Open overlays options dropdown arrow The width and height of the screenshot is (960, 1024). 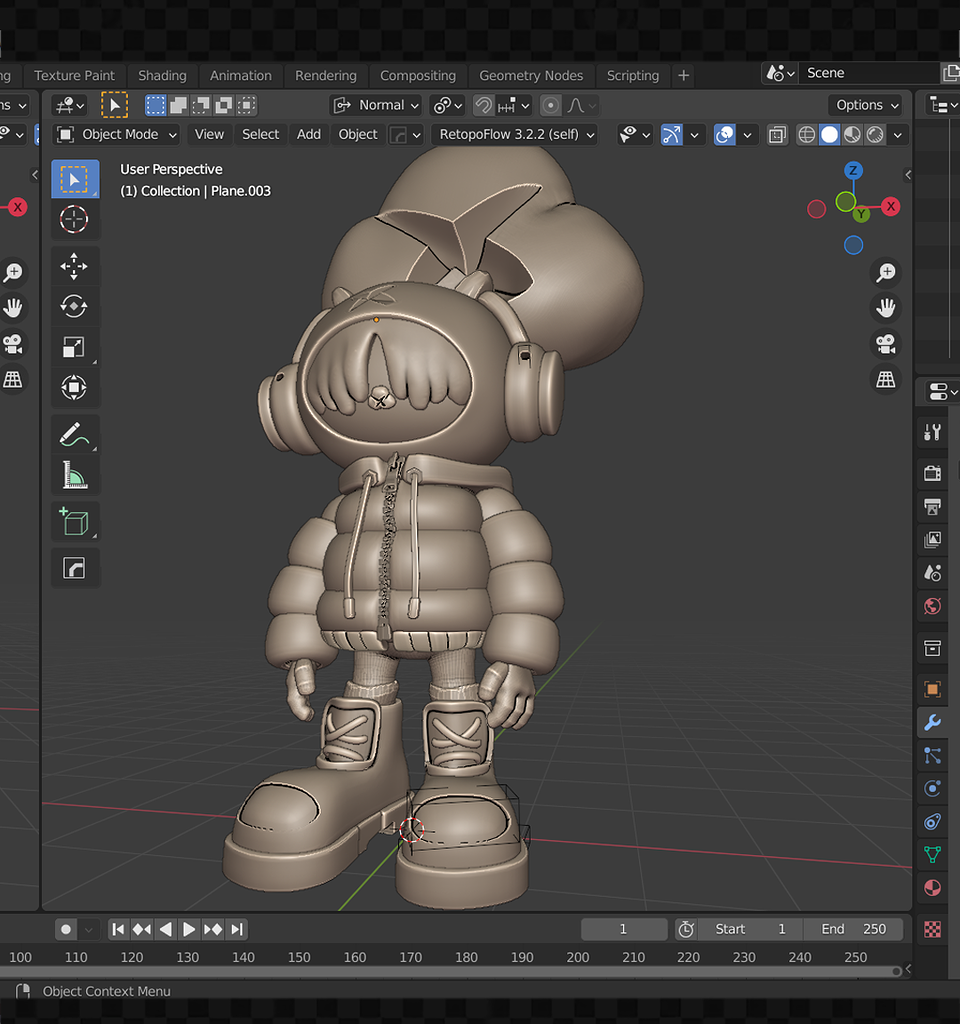pos(747,135)
